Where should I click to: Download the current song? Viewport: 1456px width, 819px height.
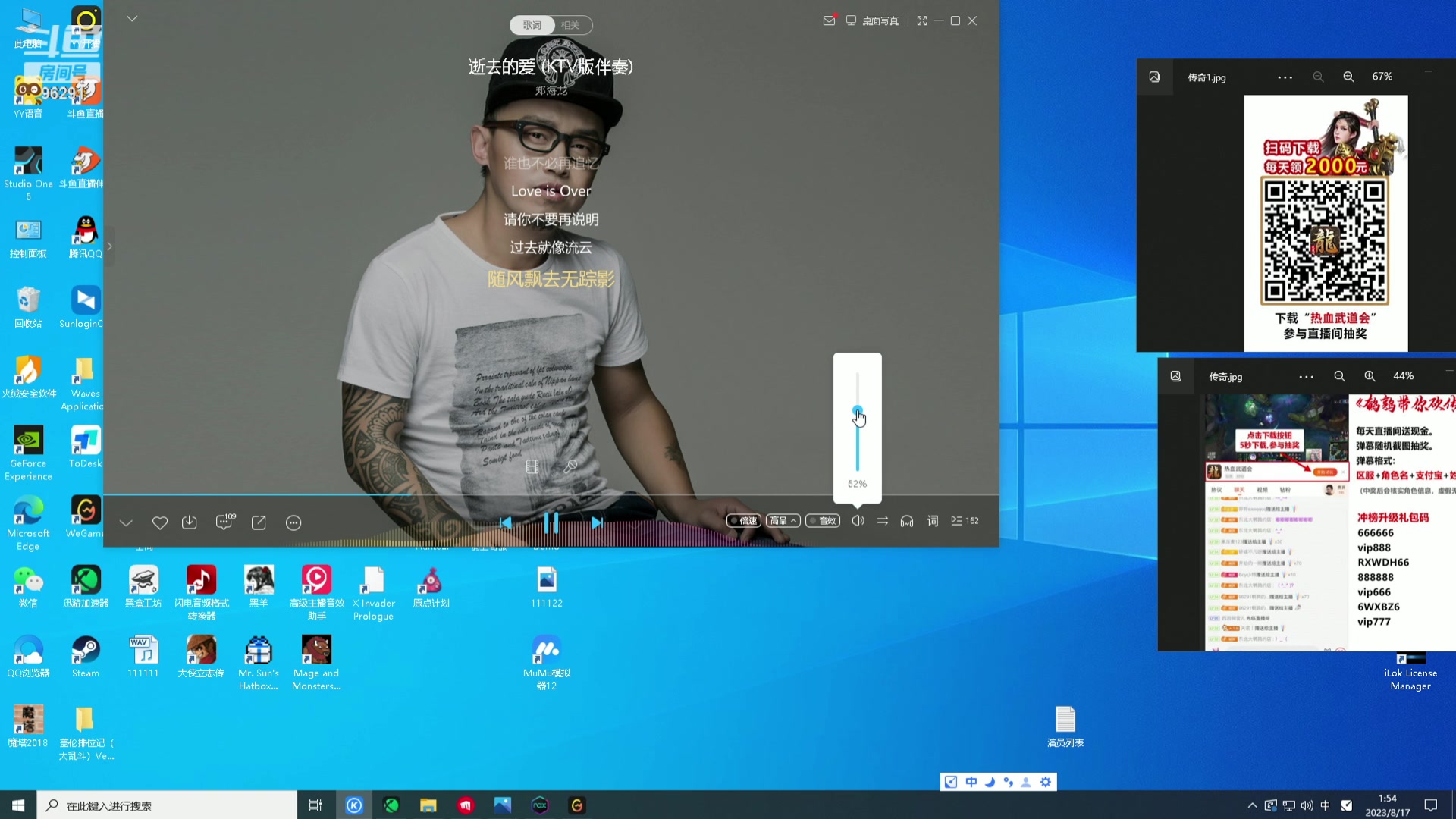coord(190,522)
